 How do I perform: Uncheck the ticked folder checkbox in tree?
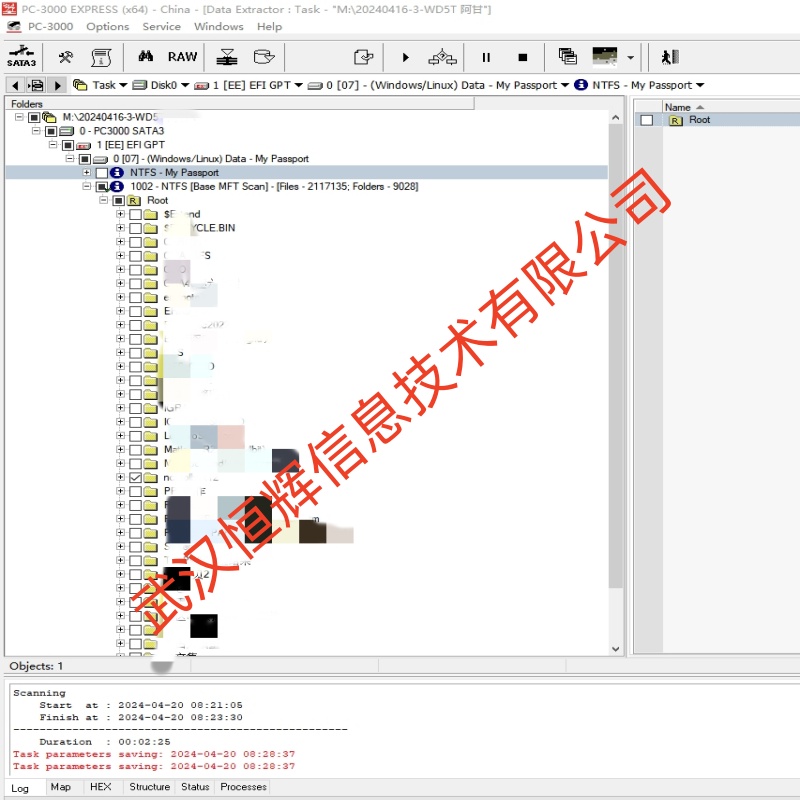pos(135,478)
